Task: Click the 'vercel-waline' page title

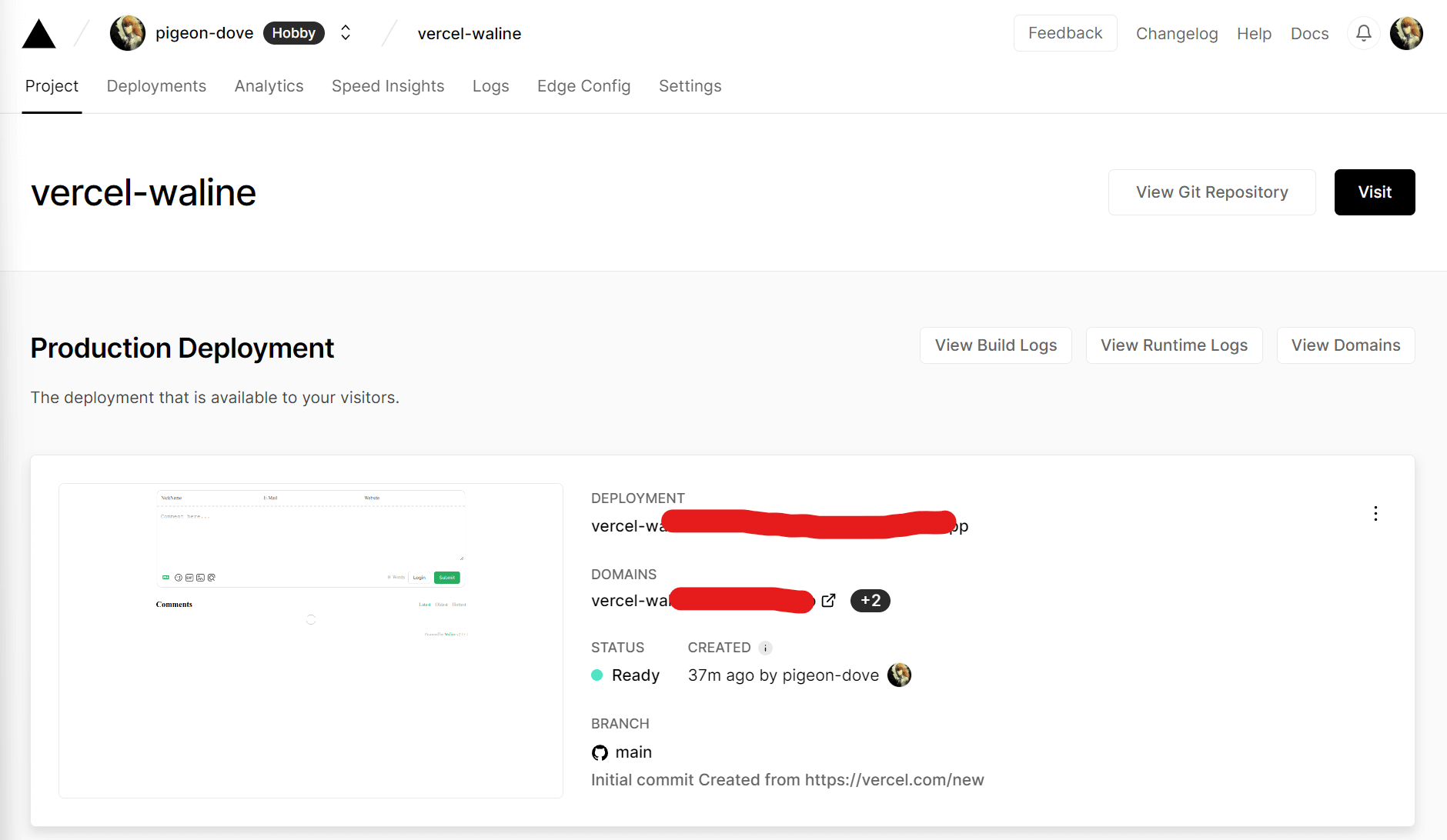Action: 143,192
